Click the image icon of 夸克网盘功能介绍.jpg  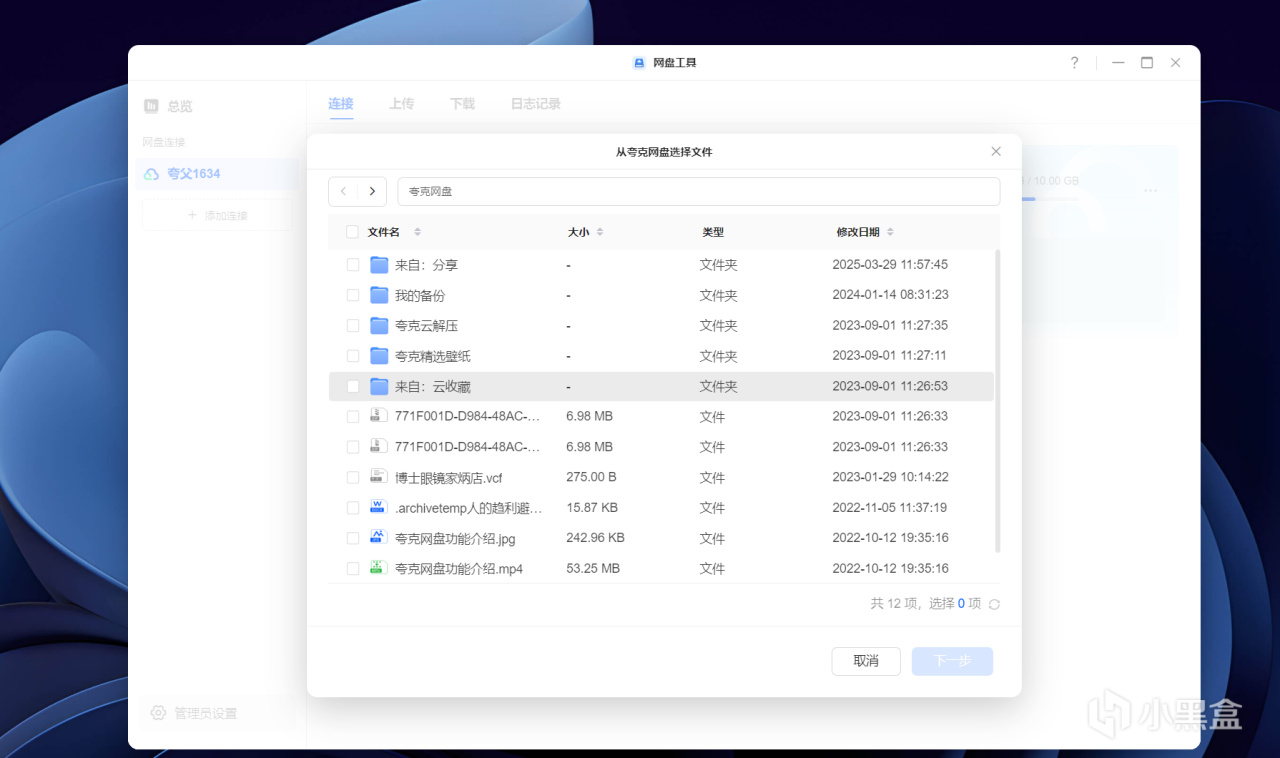378,538
